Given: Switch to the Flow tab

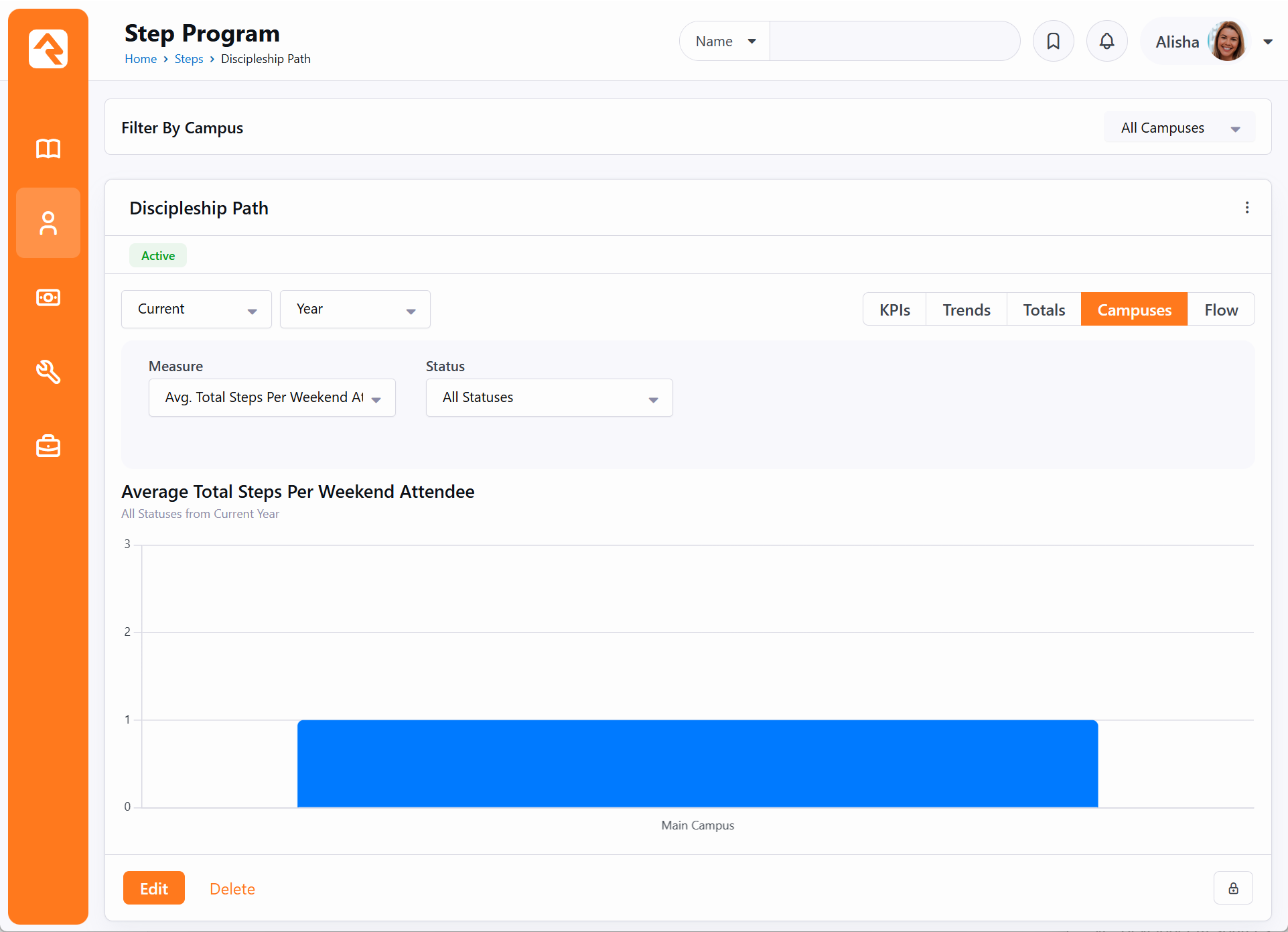Looking at the screenshot, I should pyautogui.click(x=1220, y=310).
